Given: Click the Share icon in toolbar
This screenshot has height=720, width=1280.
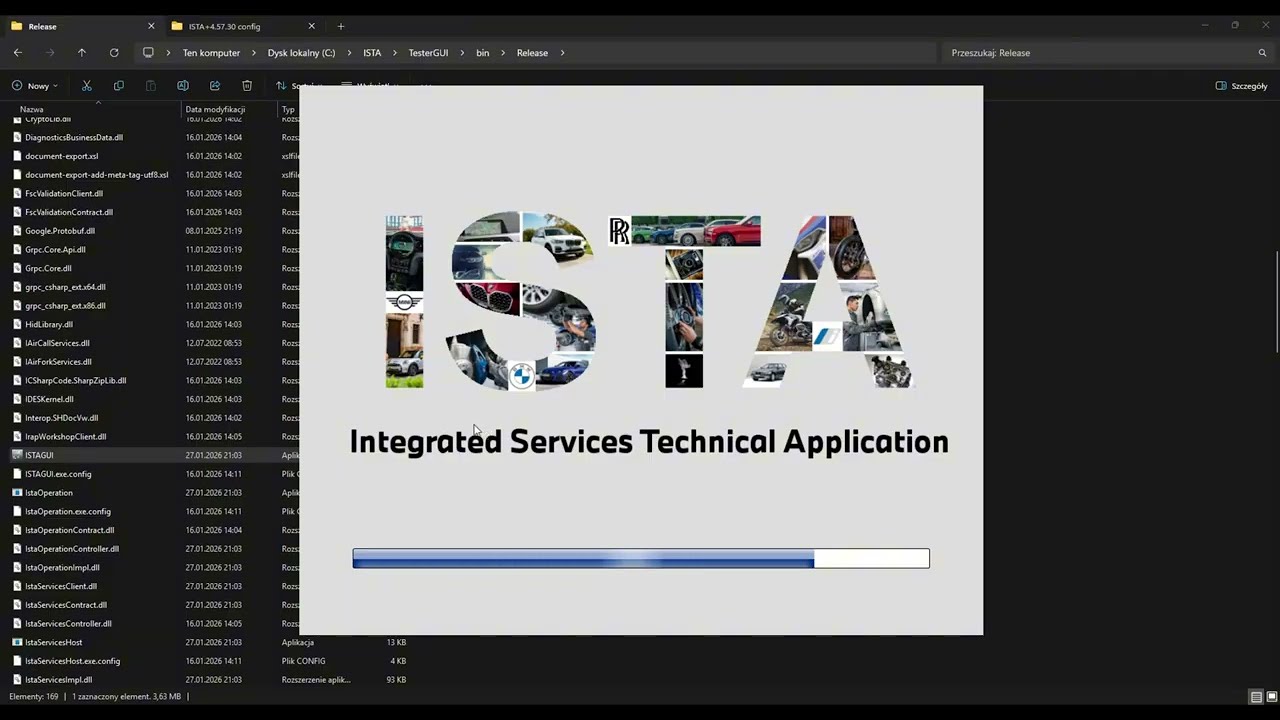Looking at the screenshot, I should pyautogui.click(x=215, y=86).
